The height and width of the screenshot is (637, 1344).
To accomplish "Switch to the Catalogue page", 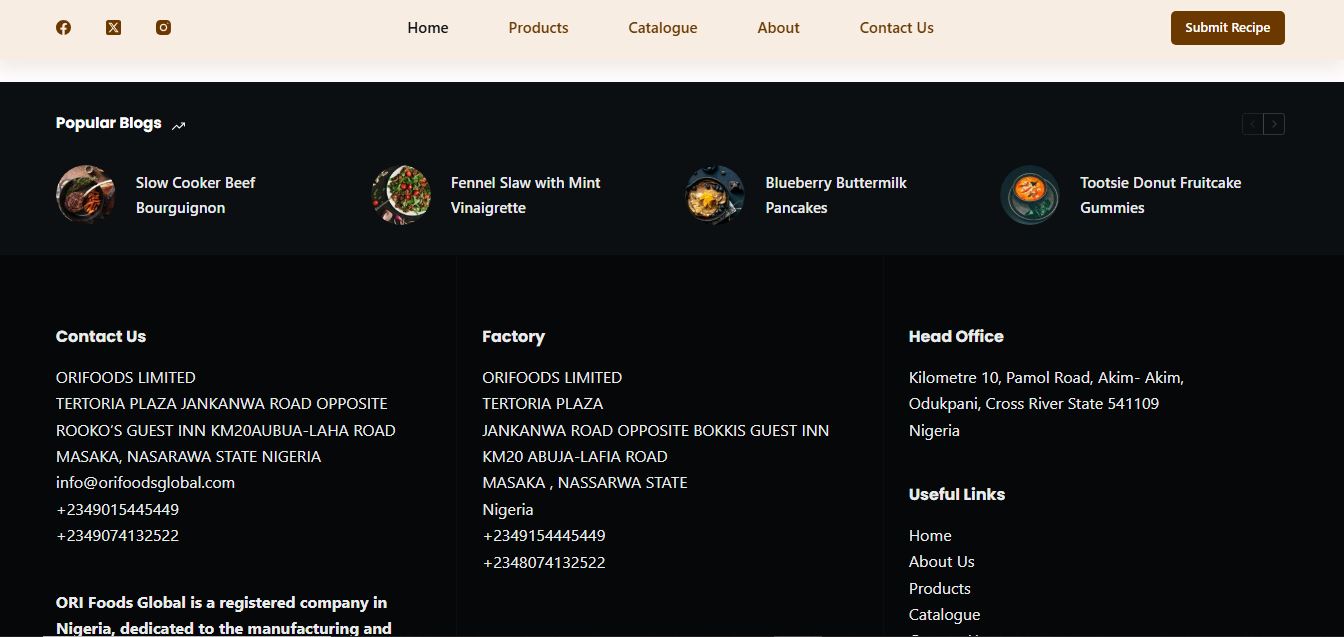I will pyautogui.click(x=662, y=28).
